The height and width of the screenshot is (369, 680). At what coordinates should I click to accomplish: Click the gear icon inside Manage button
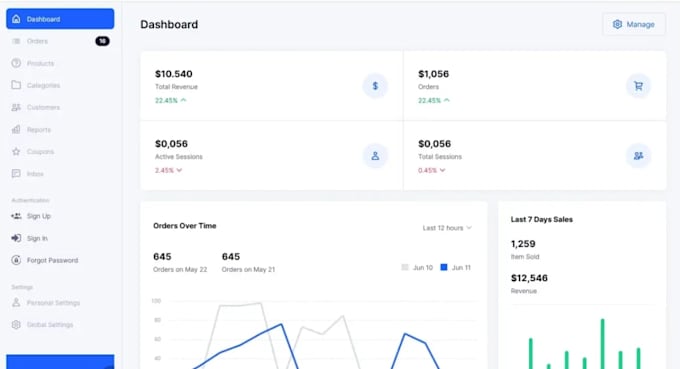617,24
